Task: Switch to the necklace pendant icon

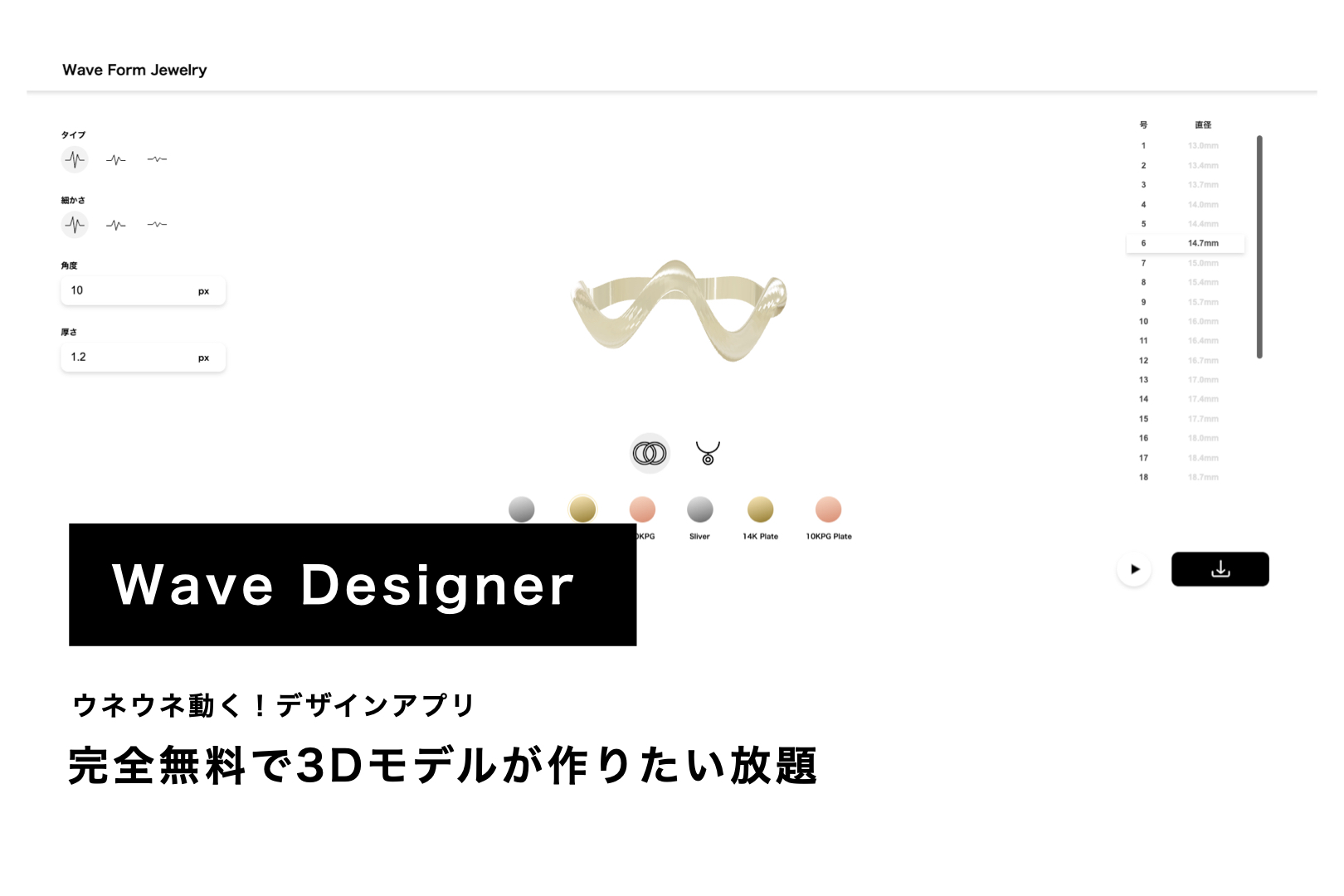Action: pos(708,453)
